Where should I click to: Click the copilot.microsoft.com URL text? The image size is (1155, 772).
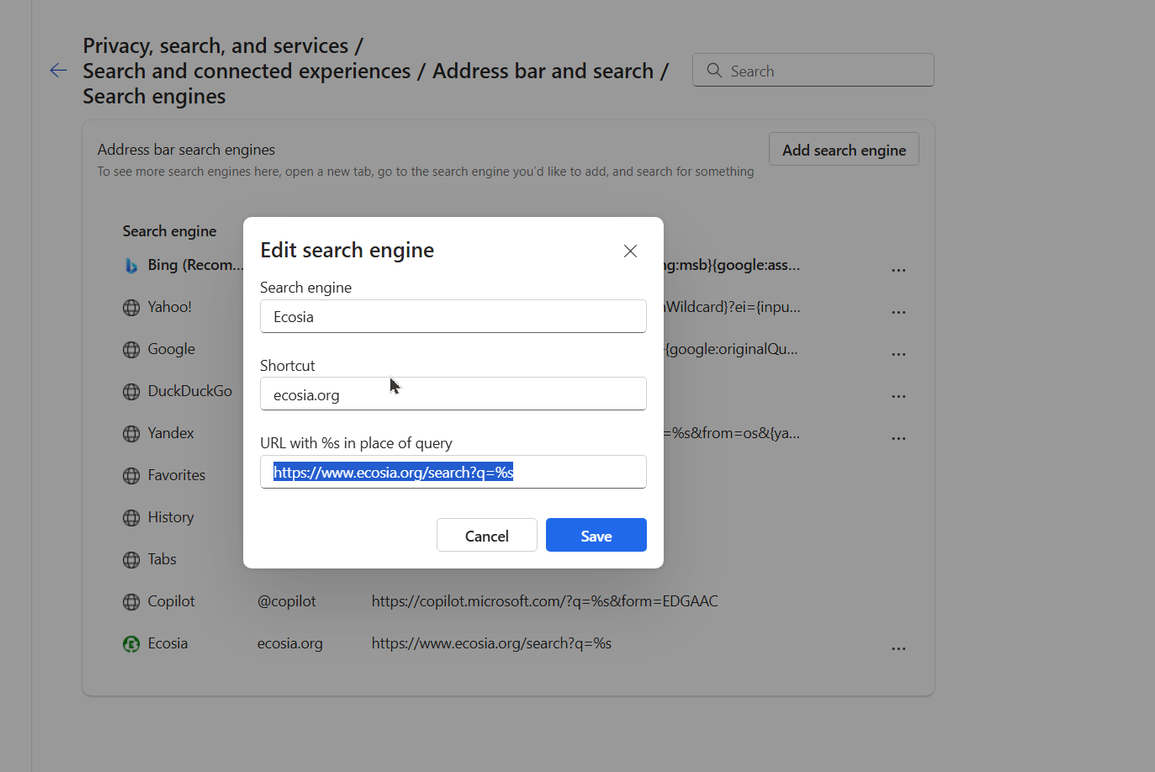(x=544, y=600)
